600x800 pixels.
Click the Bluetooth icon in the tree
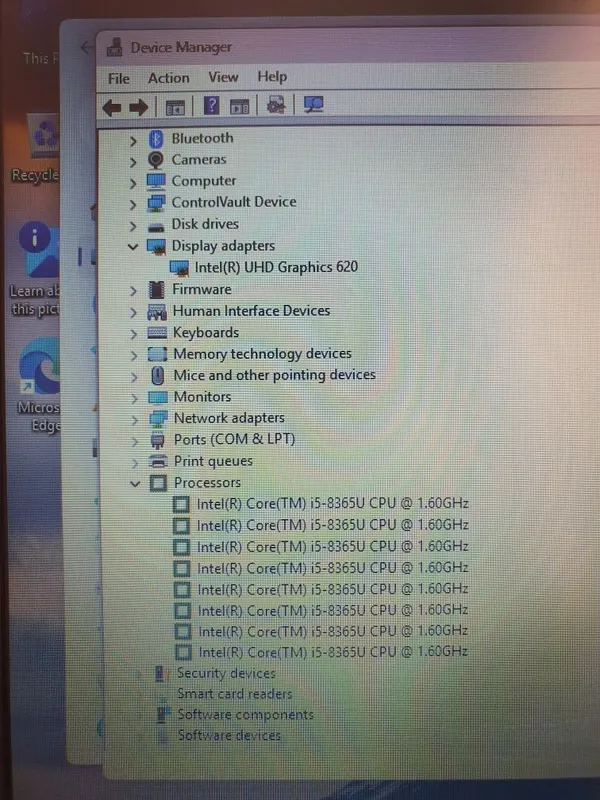(x=156, y=139)
